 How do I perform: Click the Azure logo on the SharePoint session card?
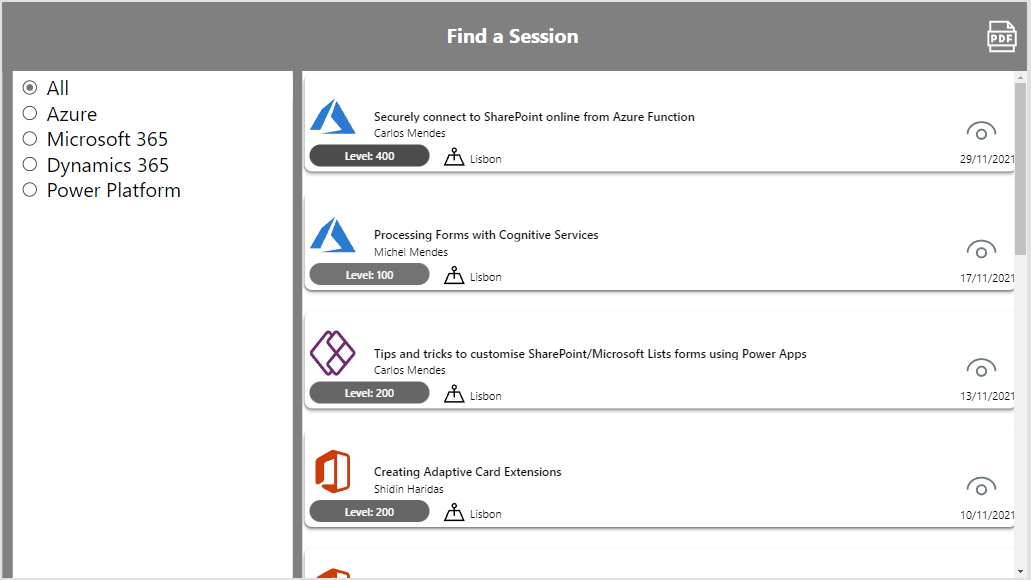[x=333, y=117]
